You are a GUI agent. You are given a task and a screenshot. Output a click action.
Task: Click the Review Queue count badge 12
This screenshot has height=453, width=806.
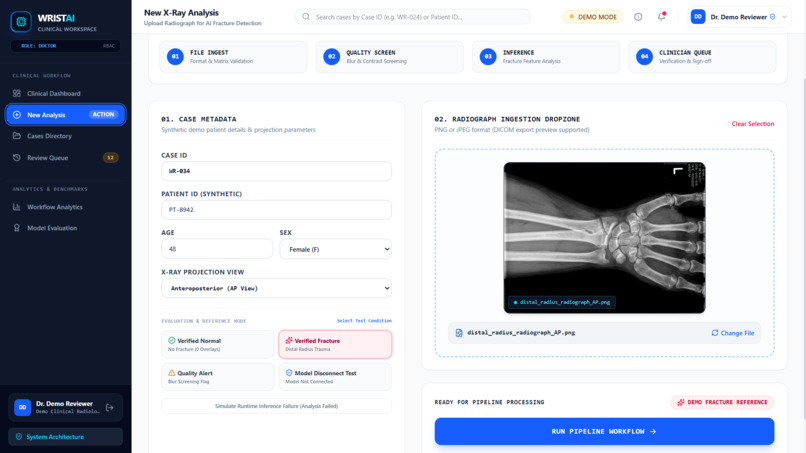tap(111, 158)
